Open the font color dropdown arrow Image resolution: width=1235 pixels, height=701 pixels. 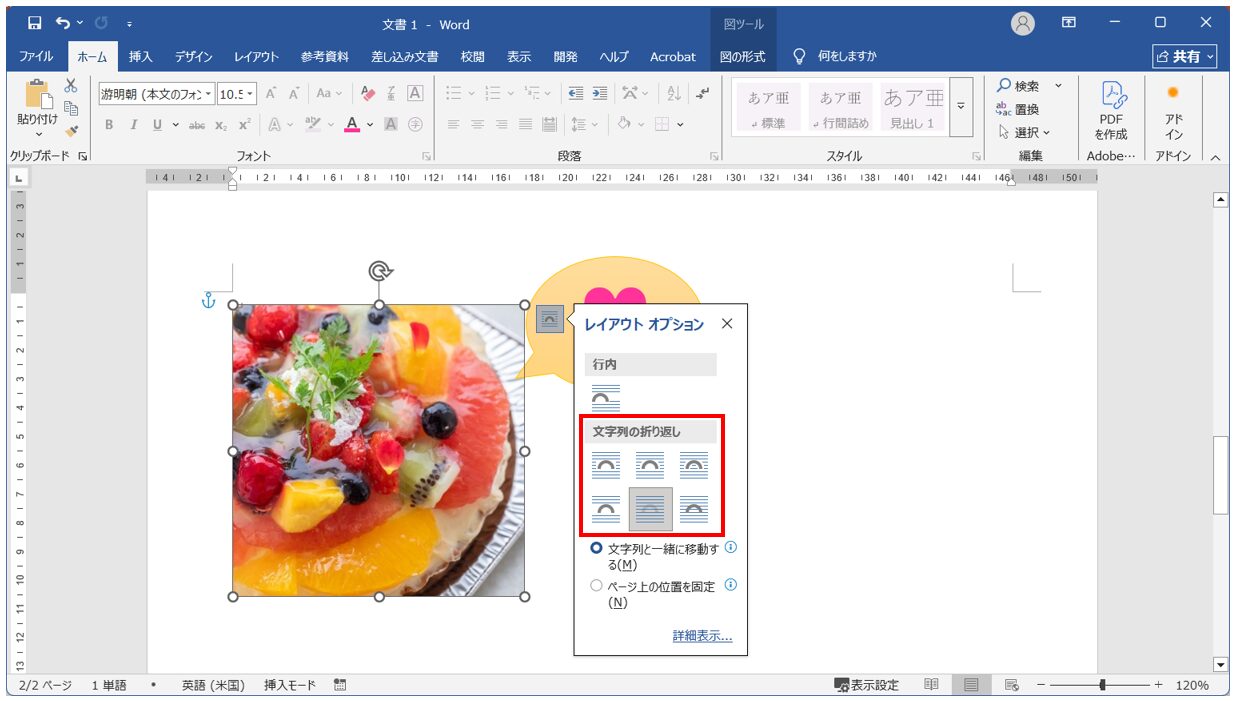tap(369, 125)
